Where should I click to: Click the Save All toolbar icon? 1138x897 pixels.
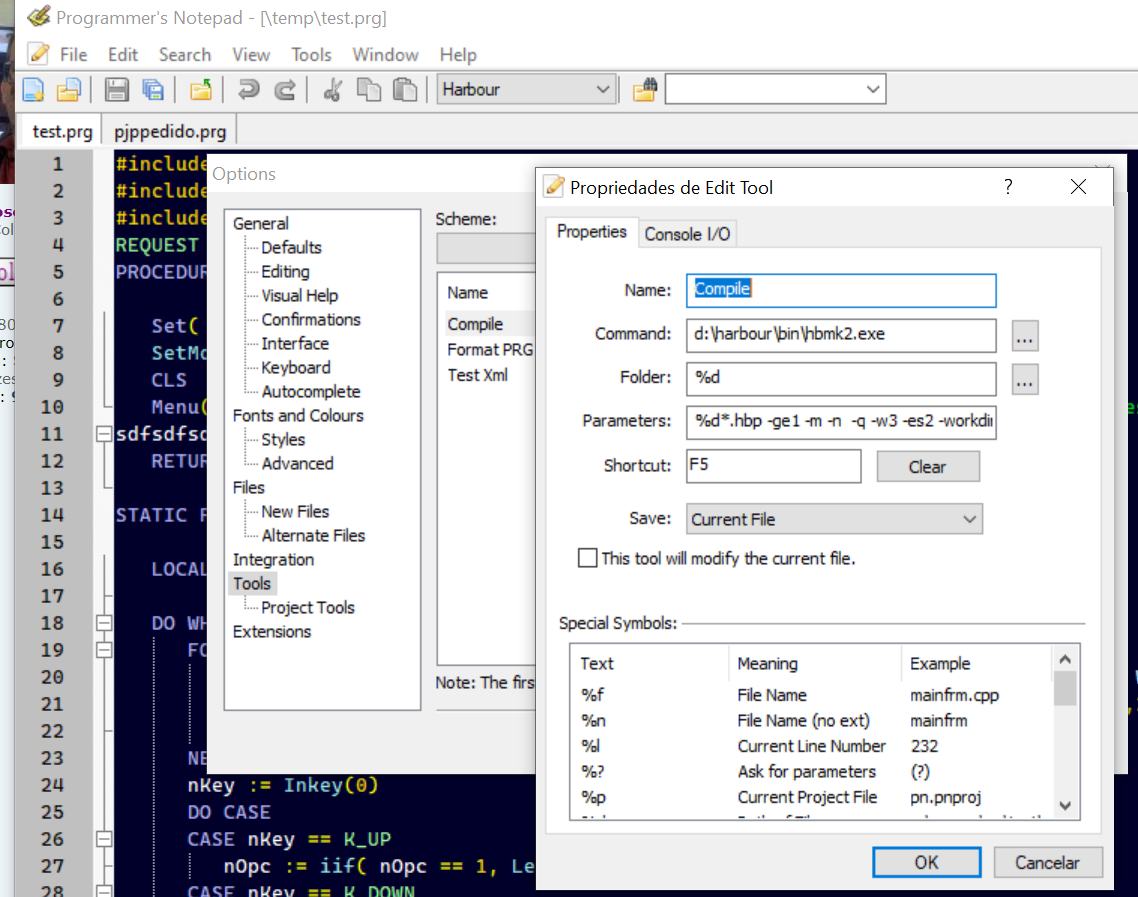tap(152, 90)
